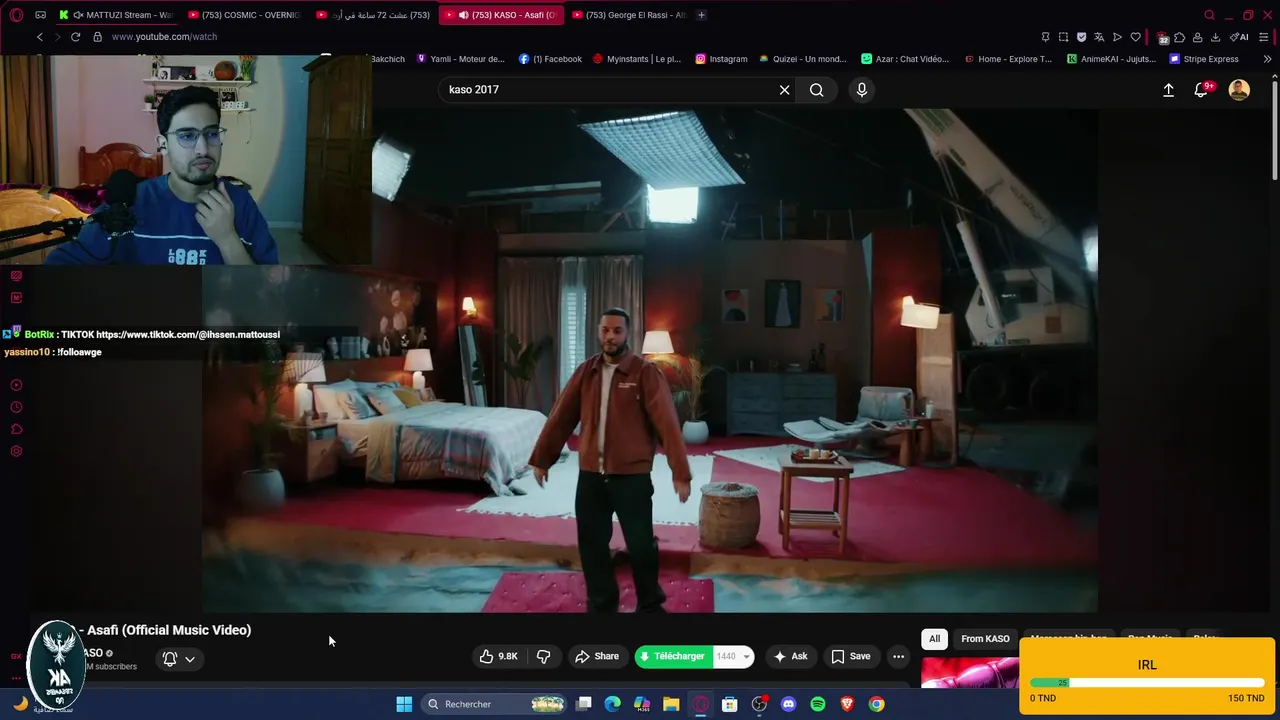Expand the bookmarks bar overflow chevron
The height and width of the screenshot is (720, 1280).
point(1267,59)
